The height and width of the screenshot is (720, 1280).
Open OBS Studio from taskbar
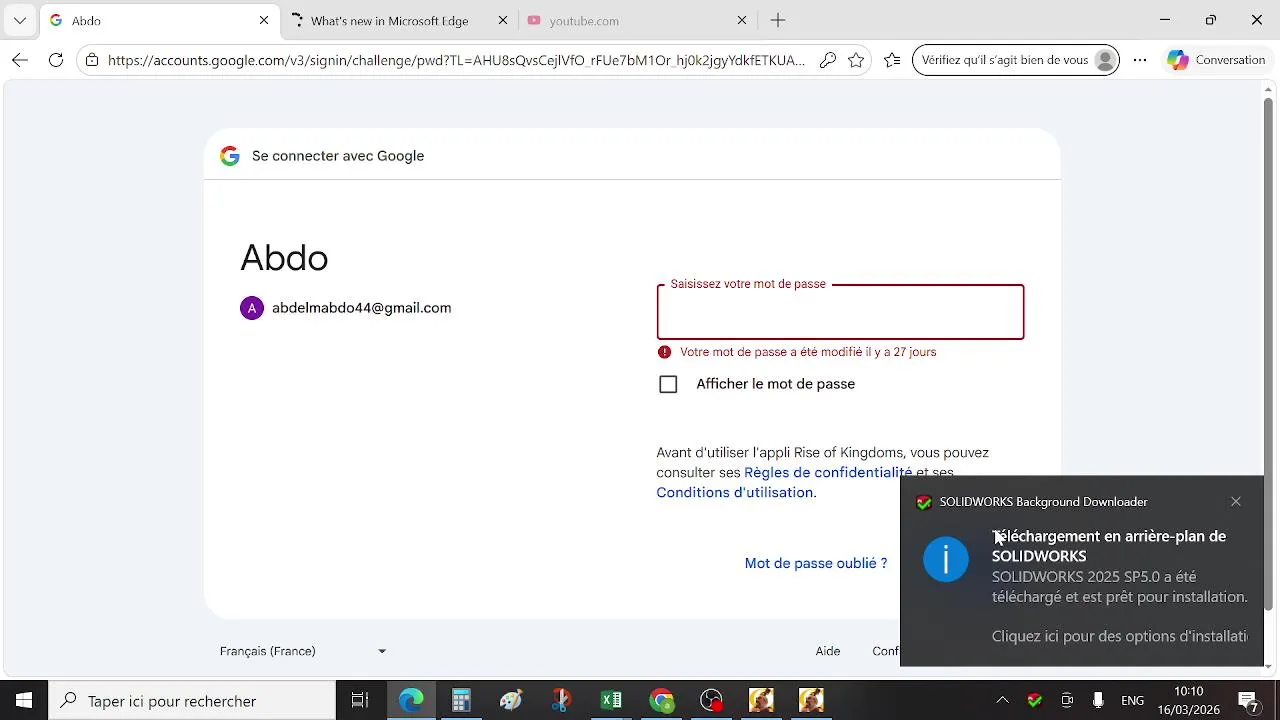pos(711,701)
